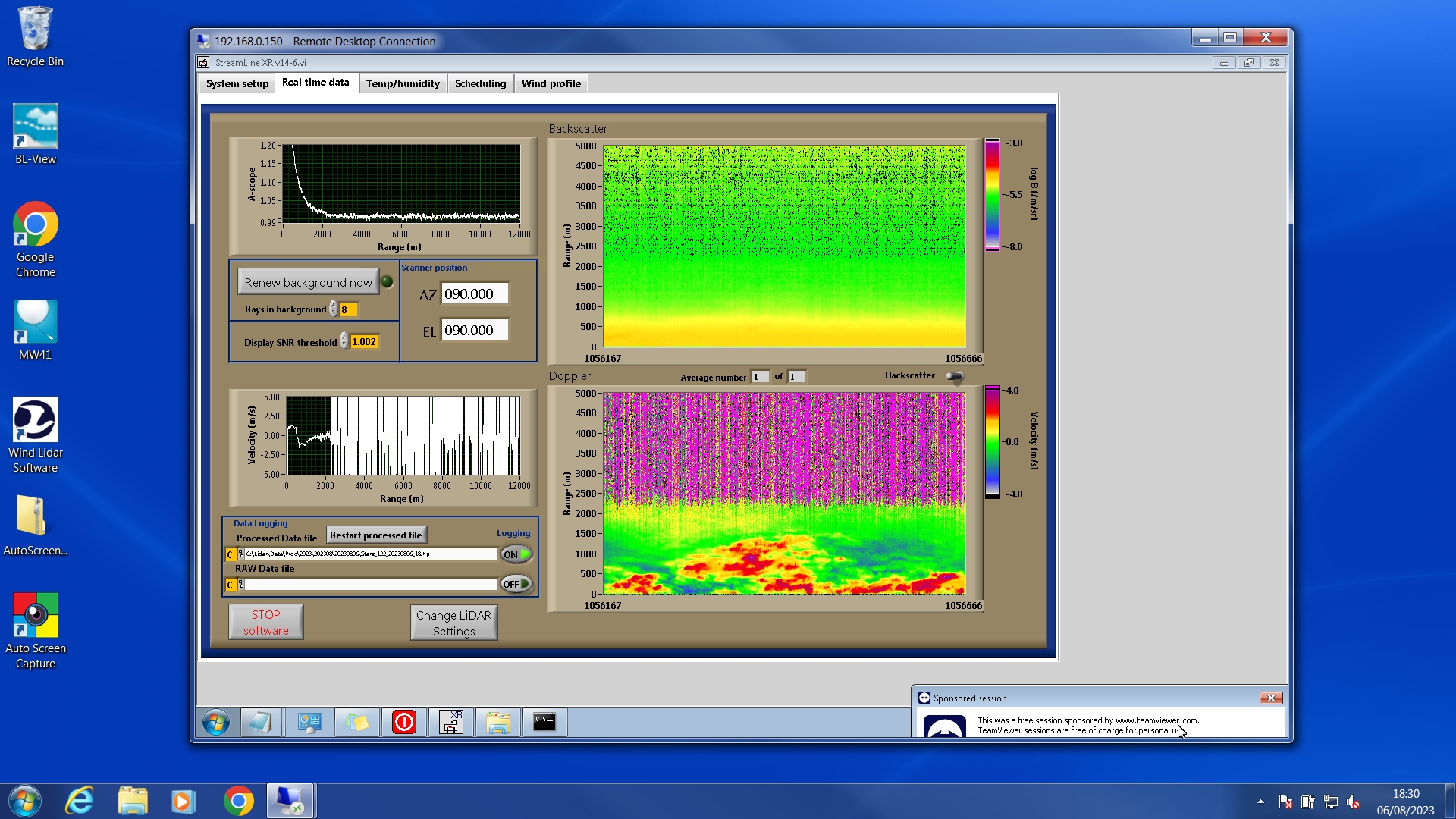The height and width of the screenshot is (819, 1456).
Task: Click the StreamLine XR icon in remote taskbar
Action: [451, 722]
